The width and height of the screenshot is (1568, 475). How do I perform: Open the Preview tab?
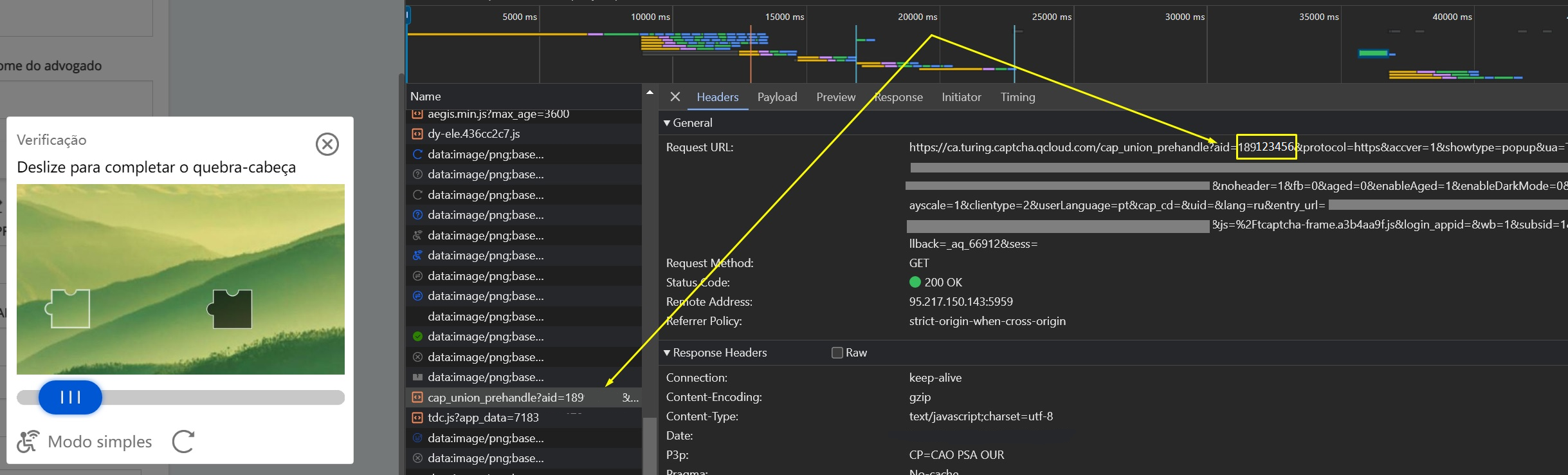coord(835,97)
